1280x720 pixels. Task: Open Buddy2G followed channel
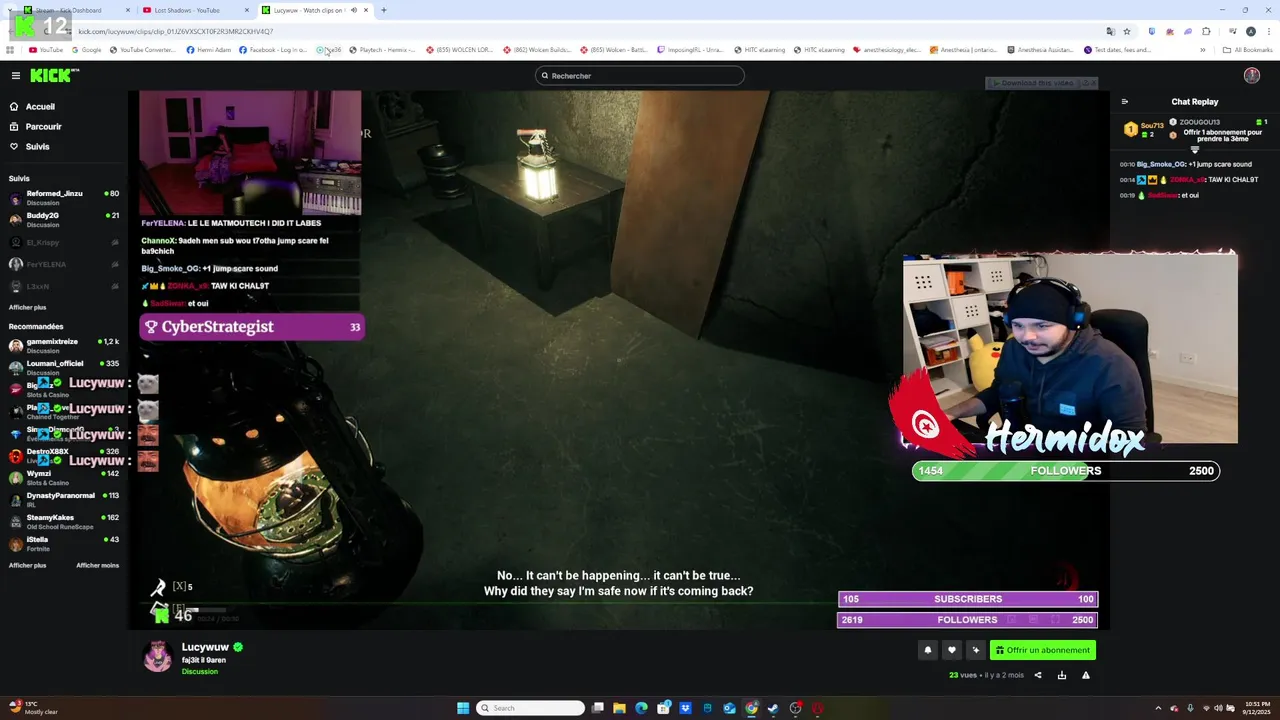64,219
